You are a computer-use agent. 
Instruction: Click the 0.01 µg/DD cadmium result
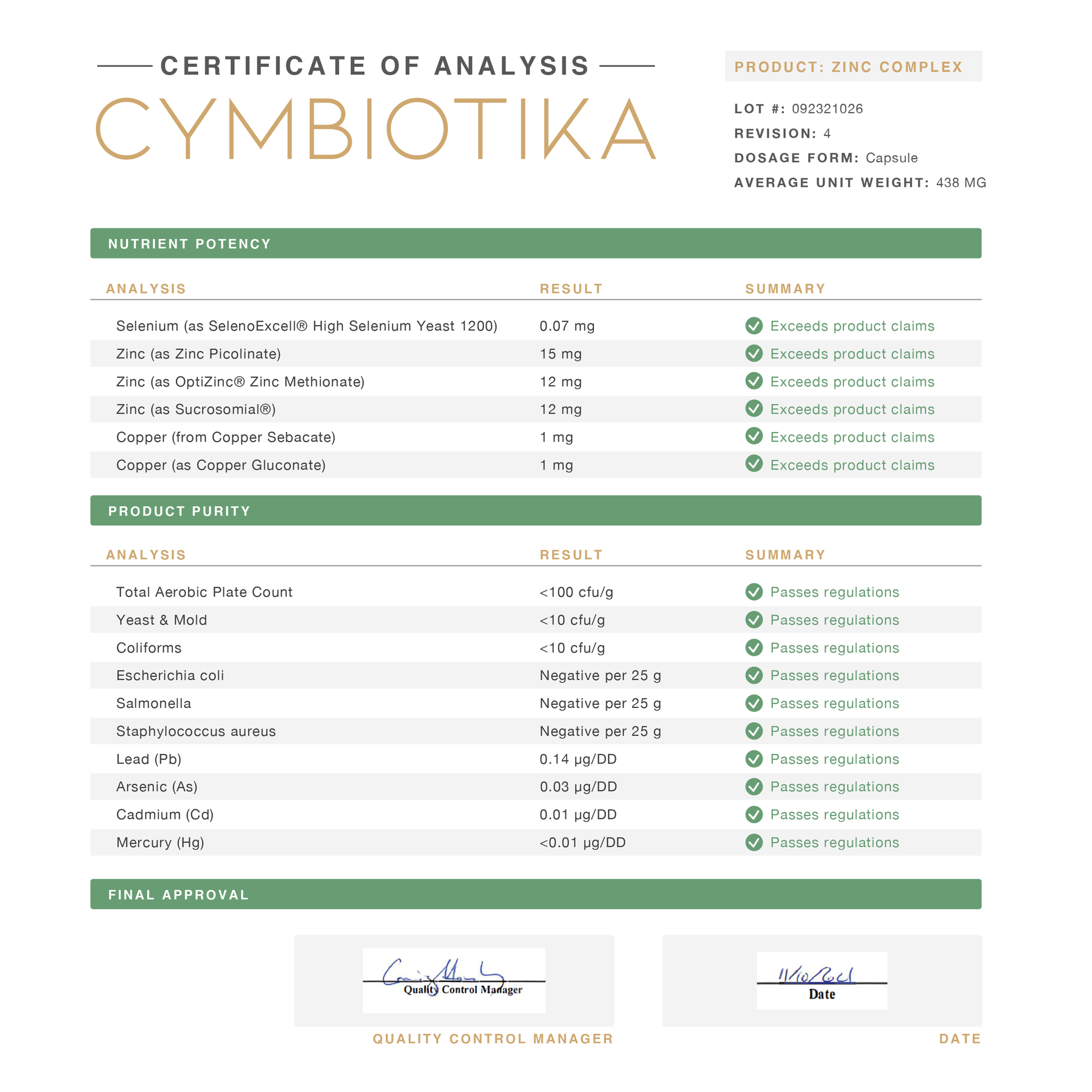coord(578,815)
